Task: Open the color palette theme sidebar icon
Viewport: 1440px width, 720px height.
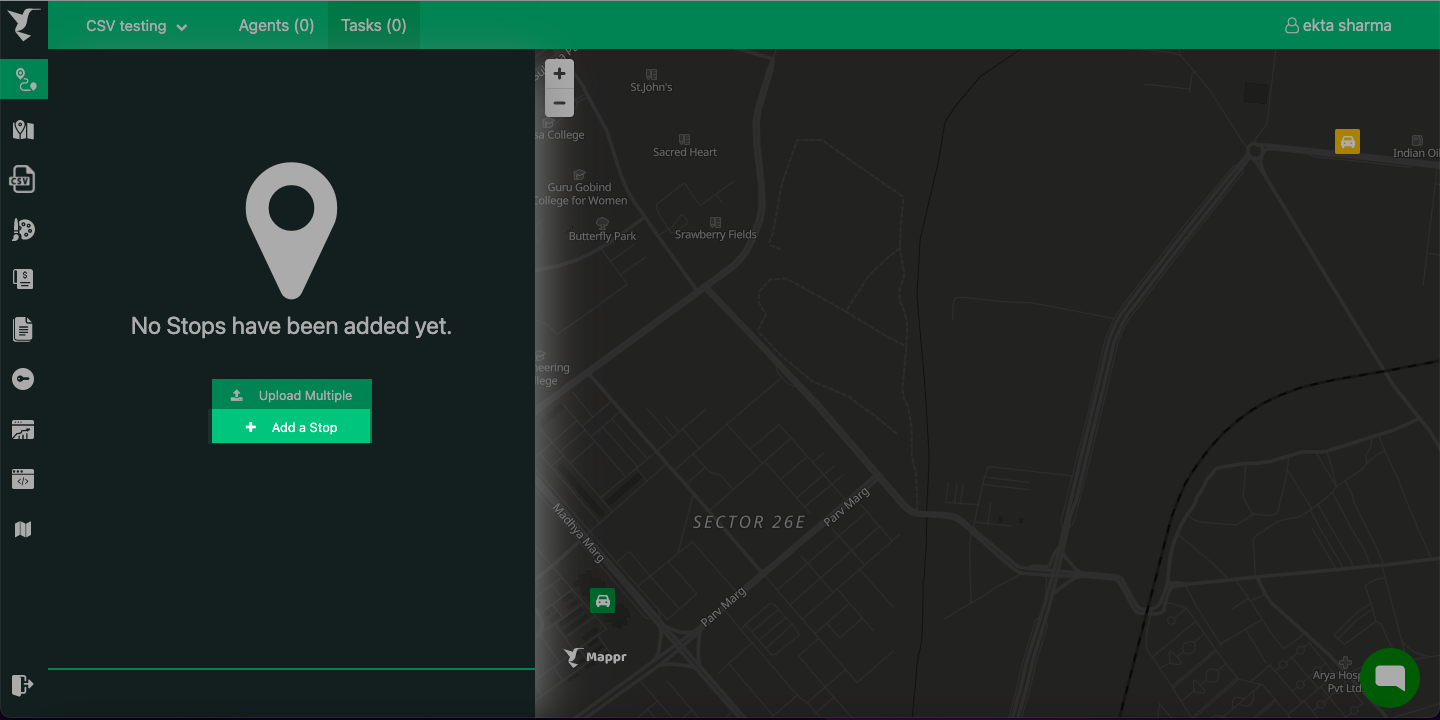Action: (23, 230)
